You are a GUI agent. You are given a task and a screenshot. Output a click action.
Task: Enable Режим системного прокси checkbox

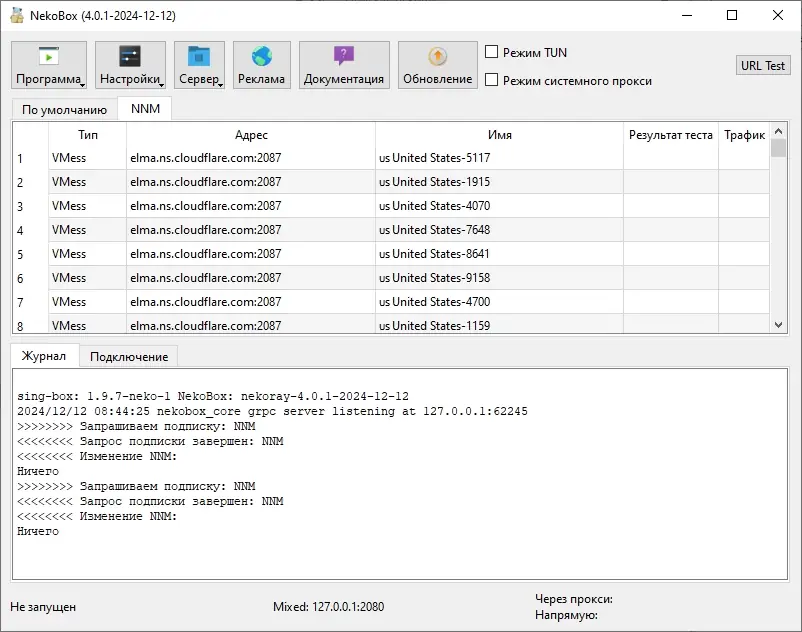pyautogui.click(x=492, y=80)
